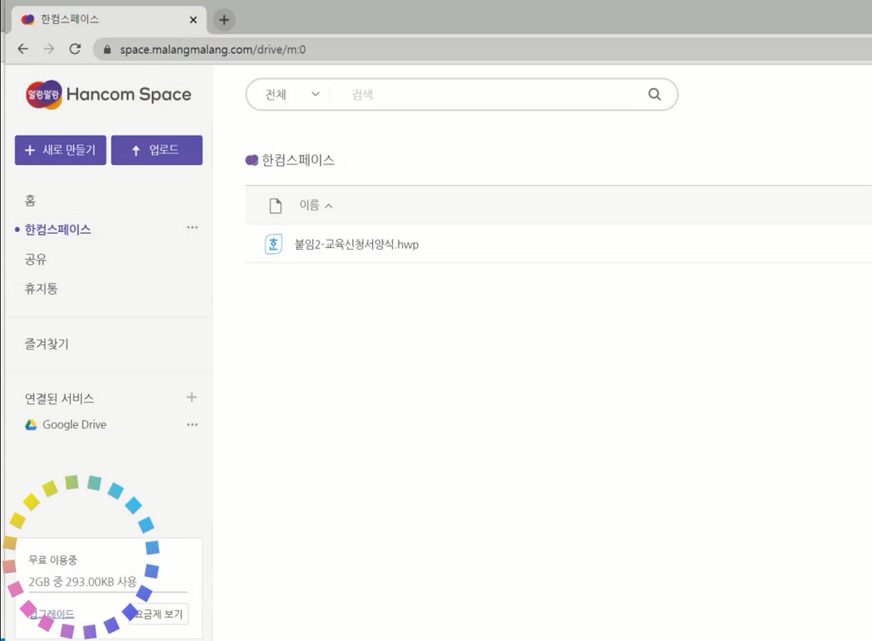Screen dimensions: 872x641
Task: Open more options for Google Drive
Action: coord(192,425)
